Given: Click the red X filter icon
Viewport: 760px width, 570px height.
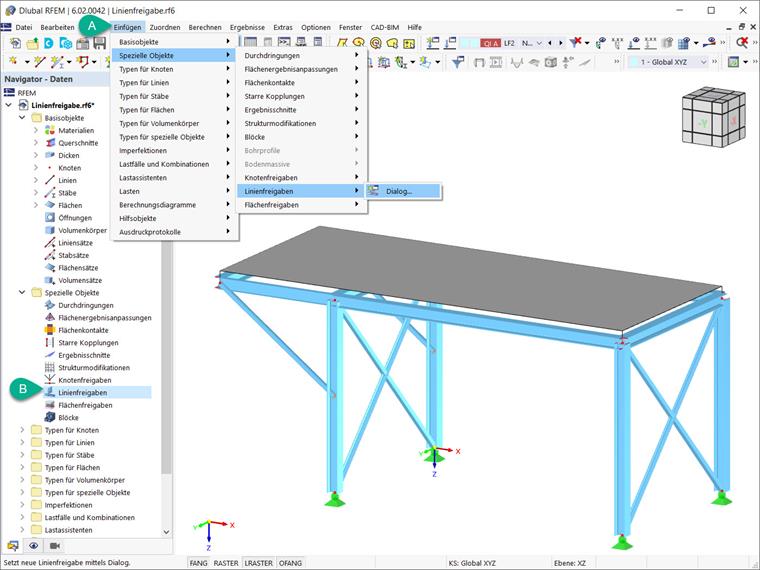Looking at the screenshot, I should tap(575, 43).
